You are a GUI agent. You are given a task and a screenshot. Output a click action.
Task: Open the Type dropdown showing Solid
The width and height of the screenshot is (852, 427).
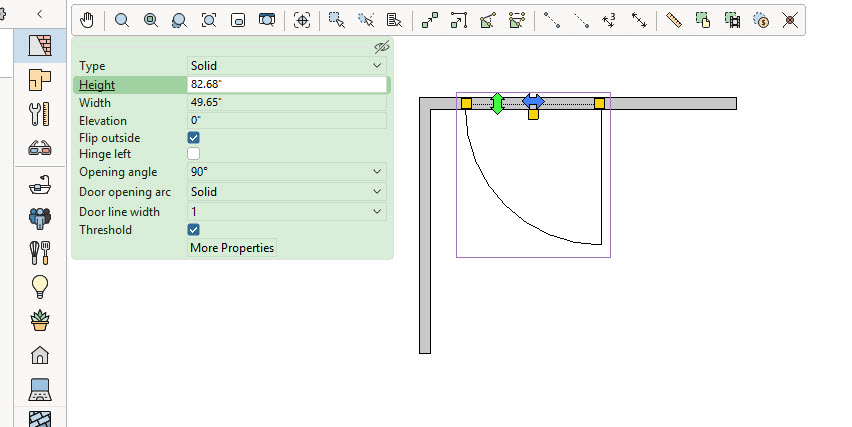(x=287, y=66)
